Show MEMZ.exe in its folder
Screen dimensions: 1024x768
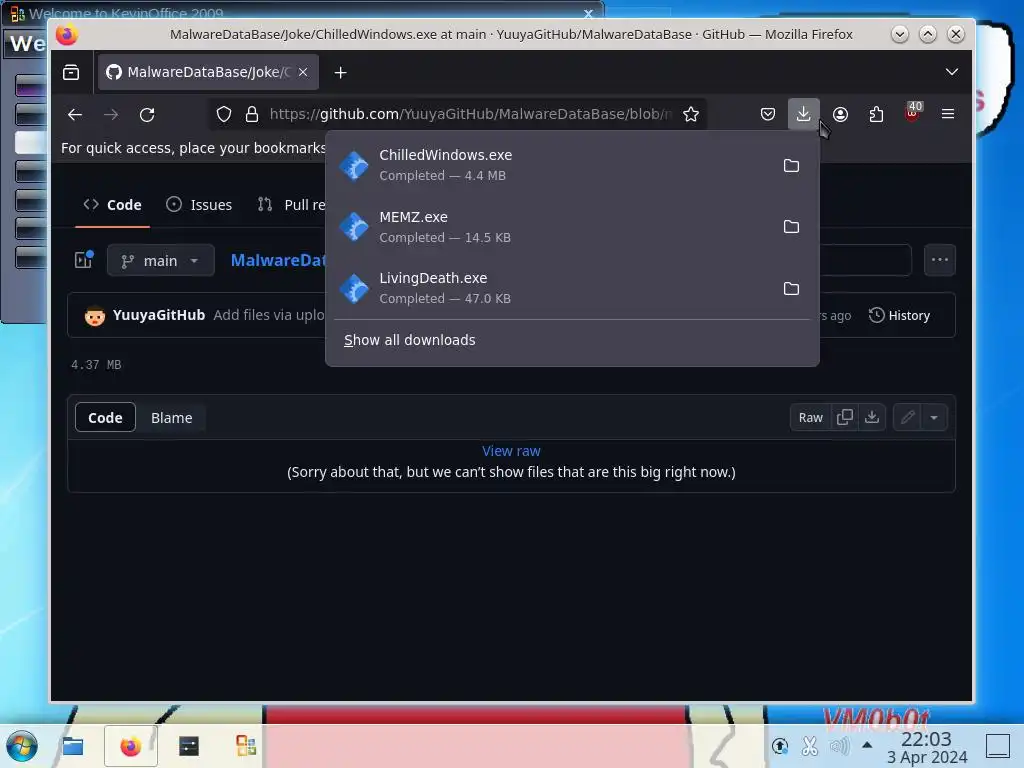click(791, 227)
